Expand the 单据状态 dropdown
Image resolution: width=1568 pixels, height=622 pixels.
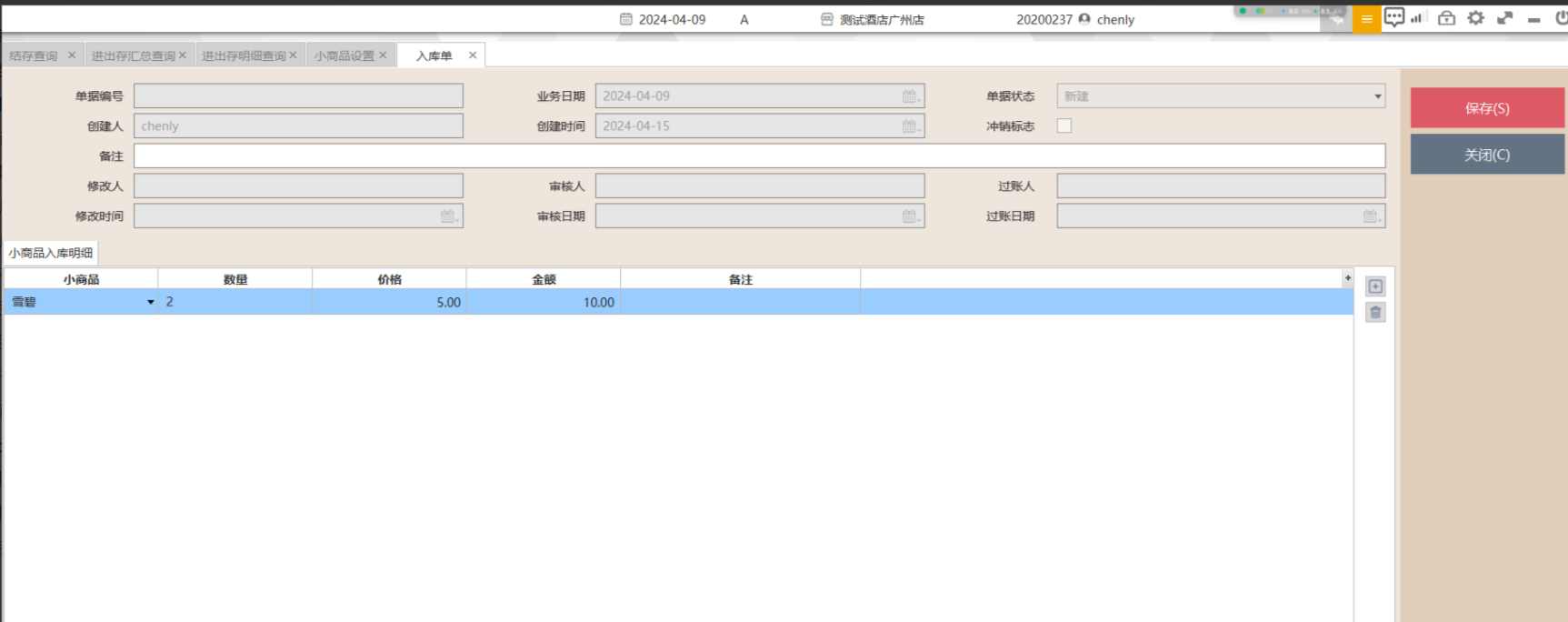tap(1377, 96)
